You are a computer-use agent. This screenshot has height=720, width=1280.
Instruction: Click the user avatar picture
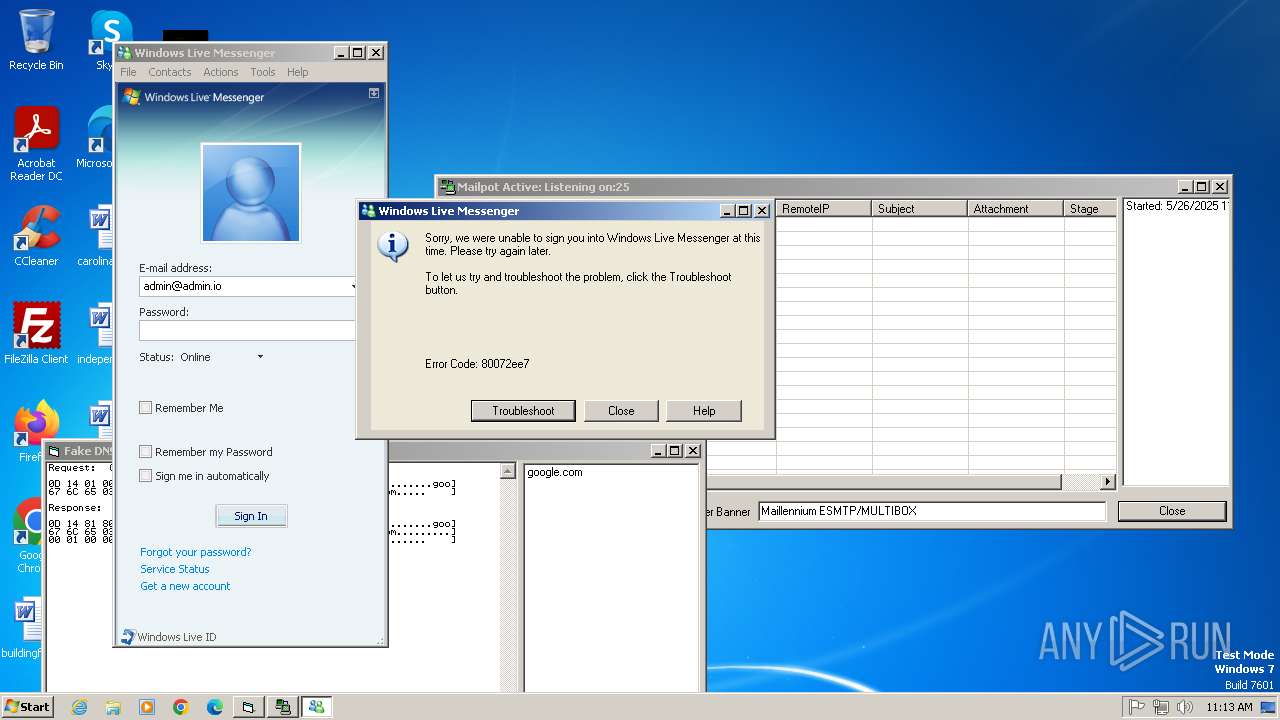coord(251,192)
